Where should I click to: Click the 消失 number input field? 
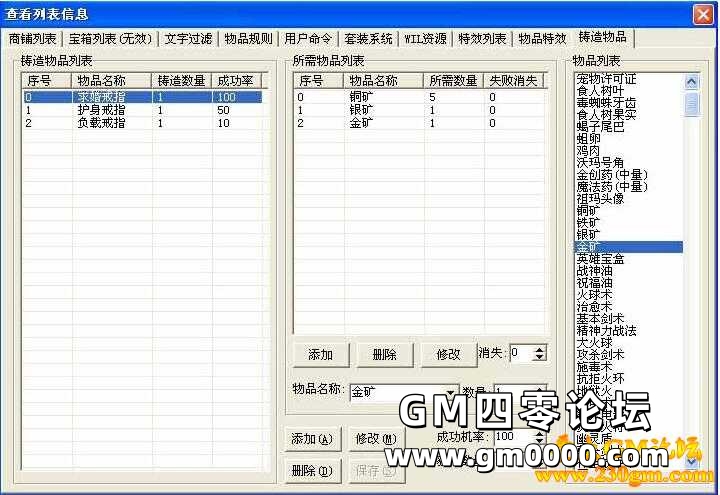pyautogui.click(x=521, y=353)
